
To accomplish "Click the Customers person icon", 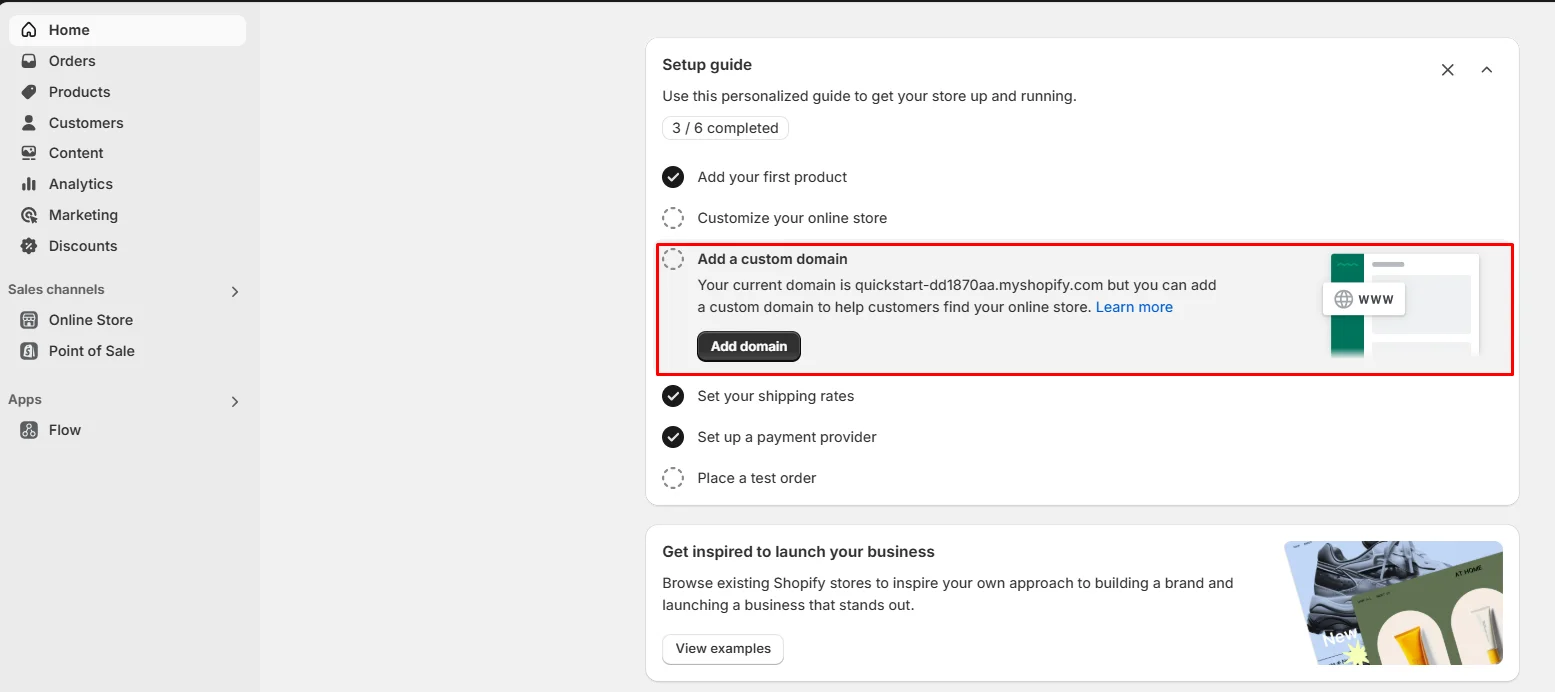I will 29,123.
